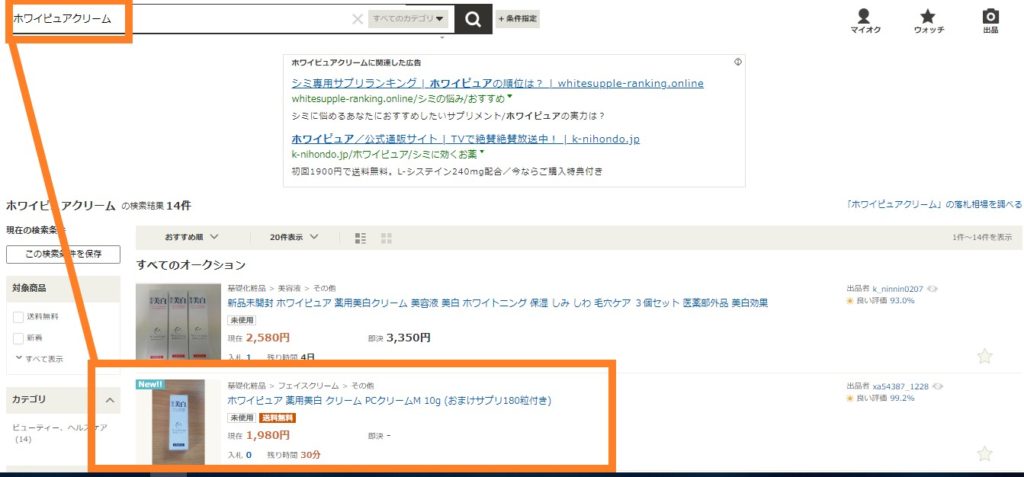Click the 美容液 breadcrumb link
The image size is (1024, 477).
(289, 288)
